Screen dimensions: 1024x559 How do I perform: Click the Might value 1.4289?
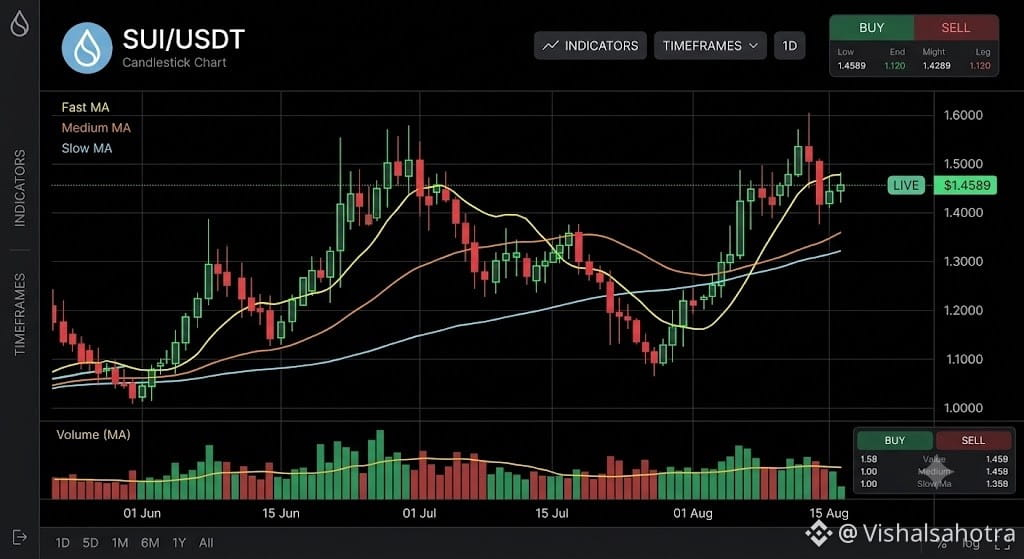(x=936, y=65)
